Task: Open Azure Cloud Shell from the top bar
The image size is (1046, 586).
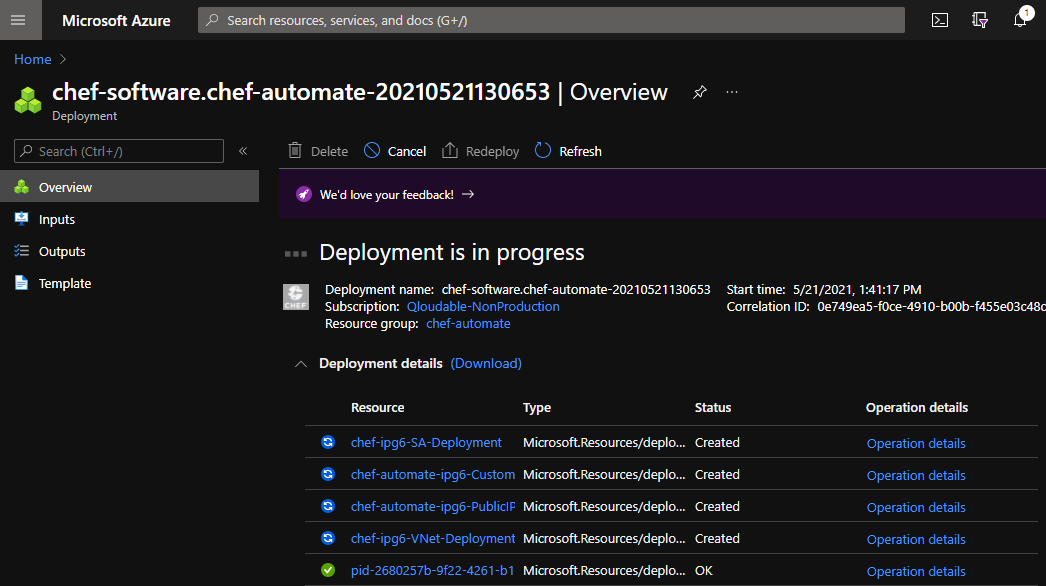Action: (x=939, y=19)
